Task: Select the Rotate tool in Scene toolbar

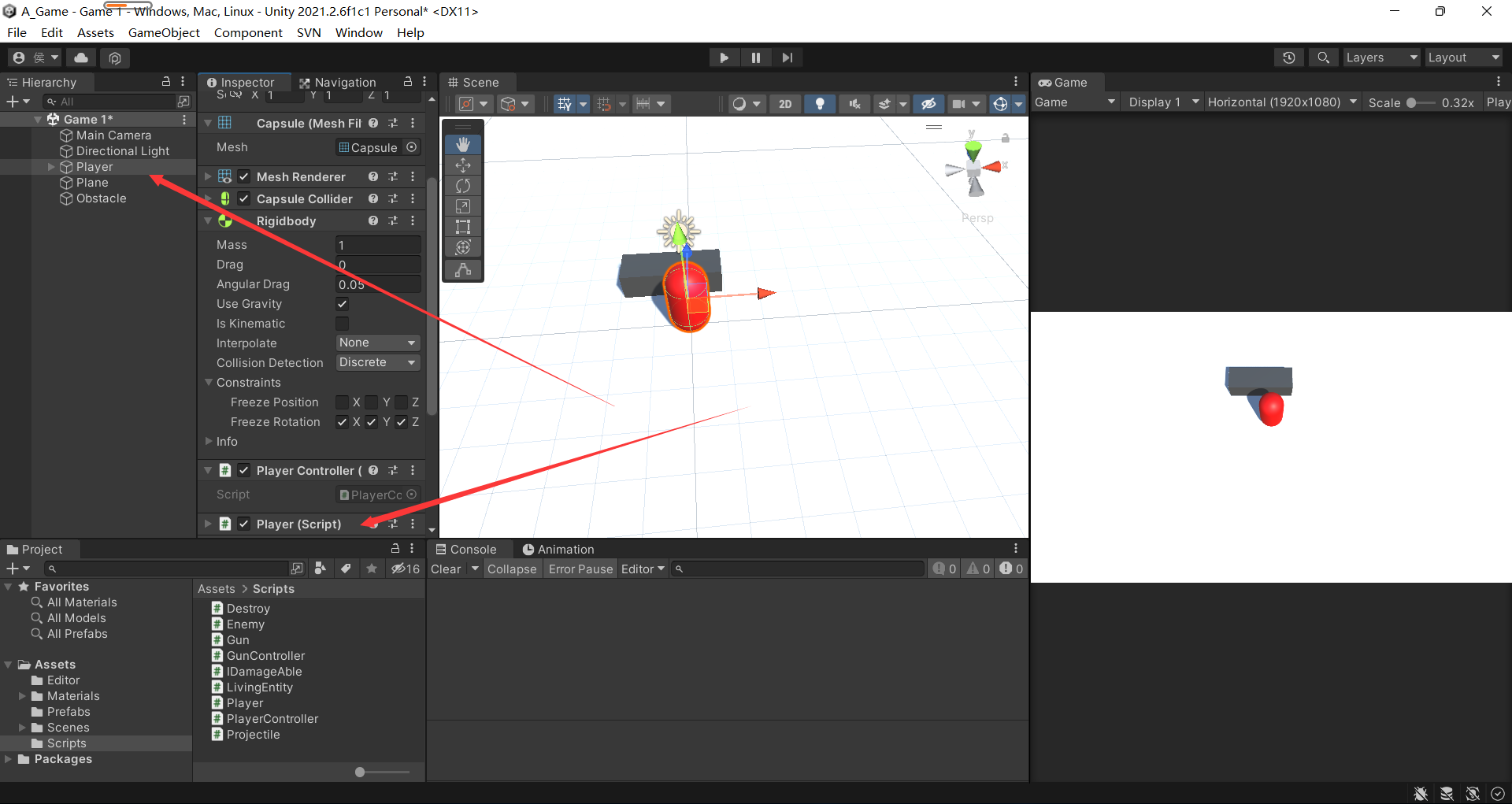Action: coord(463,185)
